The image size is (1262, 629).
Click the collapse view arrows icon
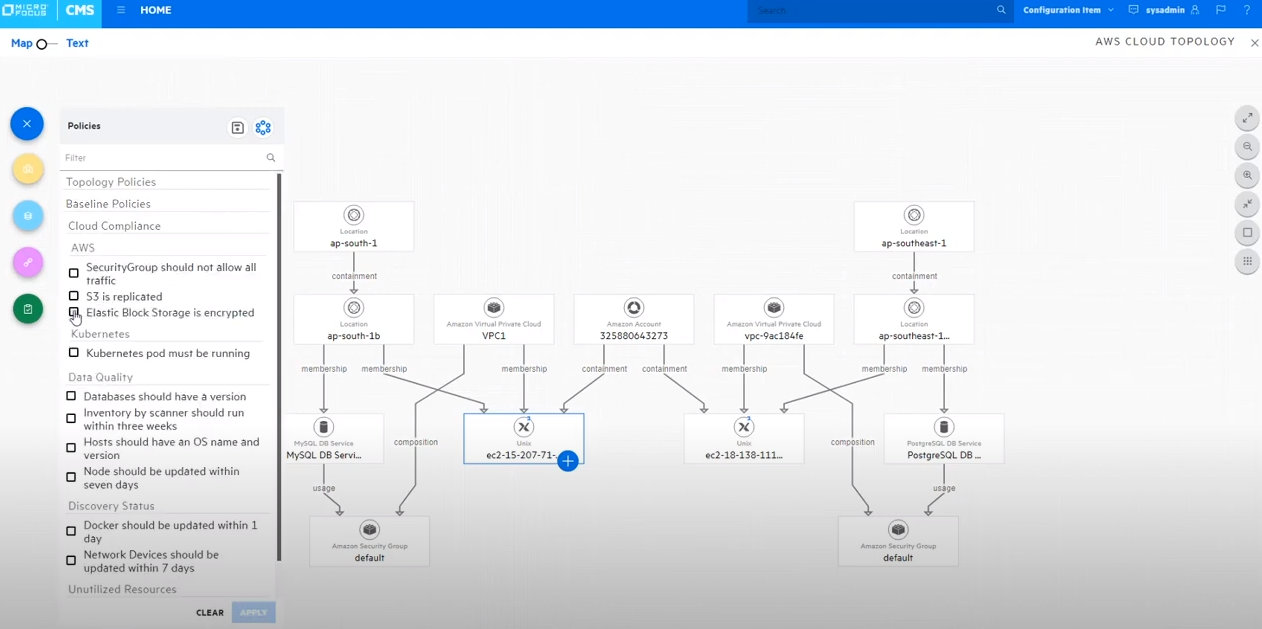[1247, 204]
